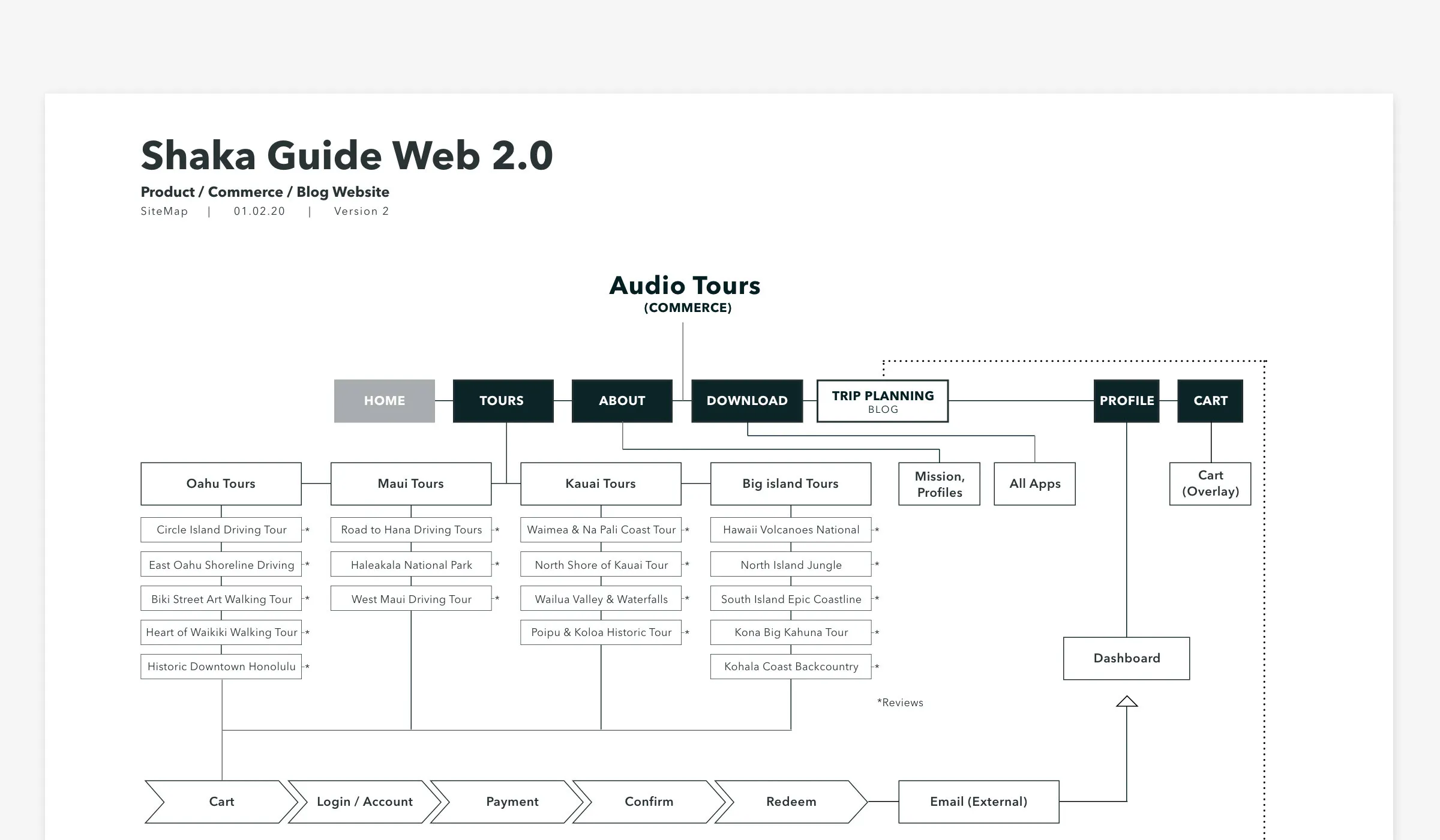Click Kona Big Kahuna Tour
The image size is (1440, 840).
click(x=791, y=632)
